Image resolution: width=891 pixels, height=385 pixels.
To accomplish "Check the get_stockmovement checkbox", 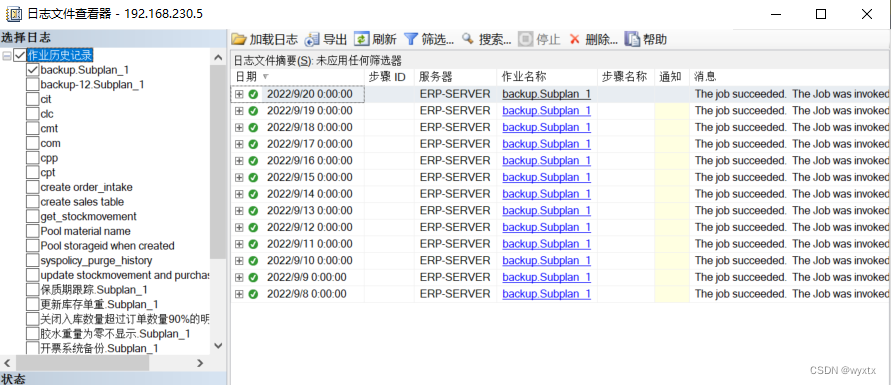I will point(32,217).
